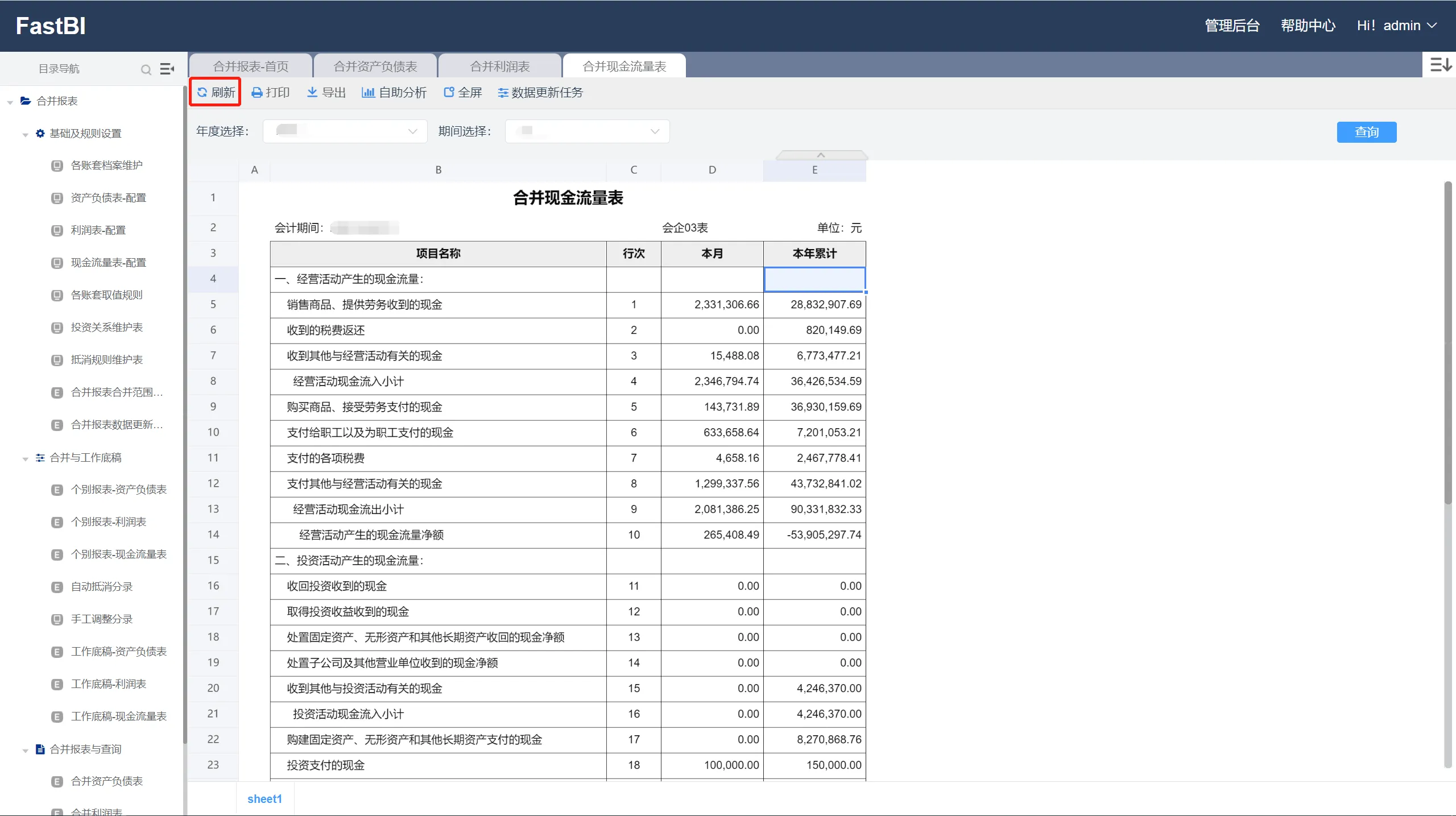
Task: Click the document icon of 合并报表与查询
Action: (x=40, y=749)
